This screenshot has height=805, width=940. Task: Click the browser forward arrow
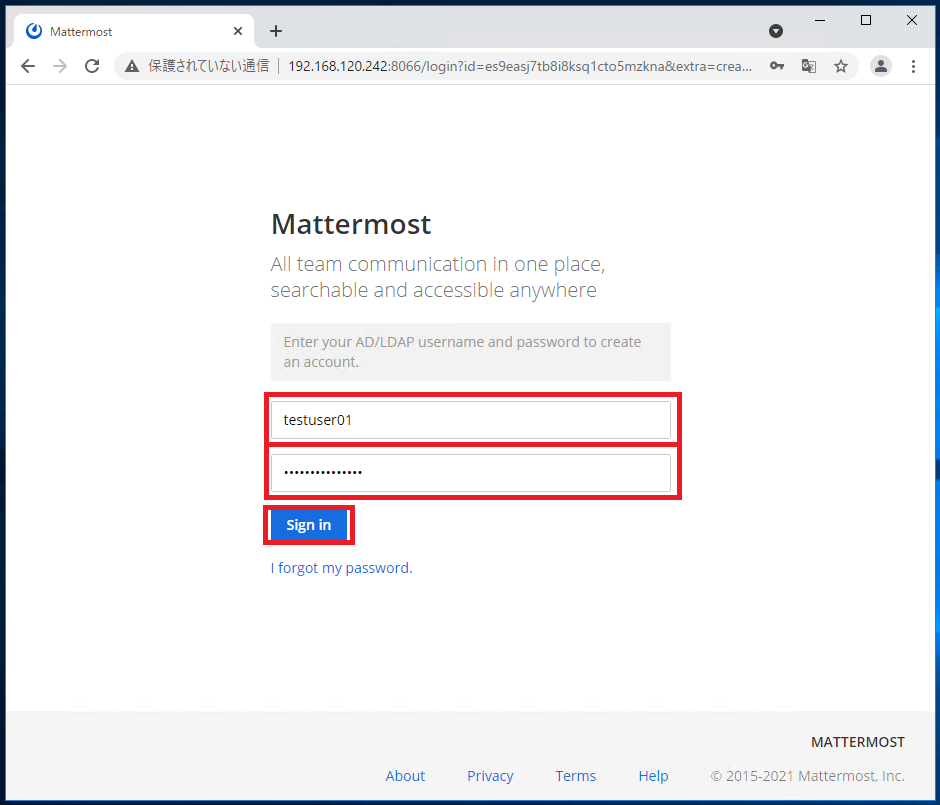[x=60, y=66]
